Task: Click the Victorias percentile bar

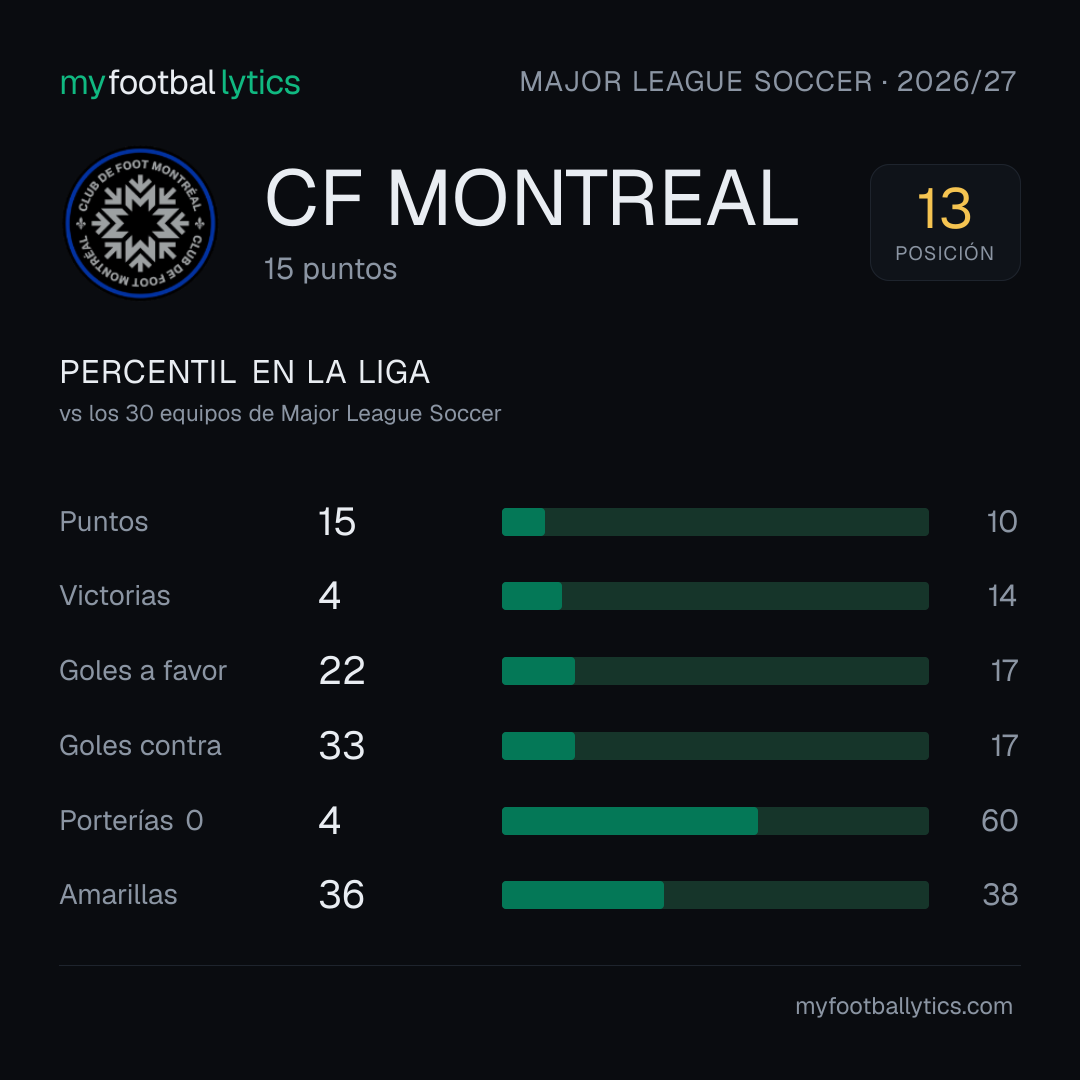Action: [x=715, y=596]
